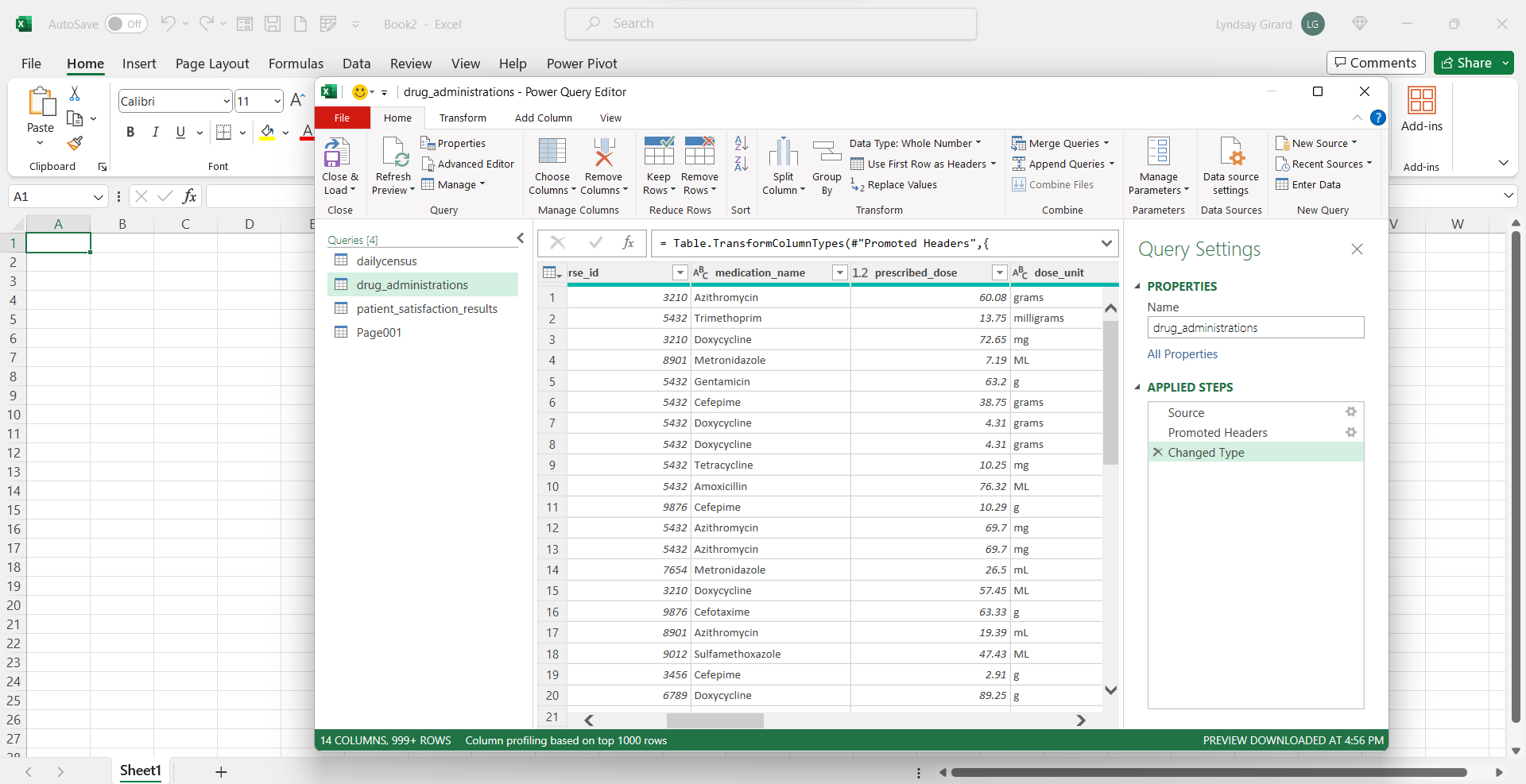This screenshot has width=1526, height=784.
Task: Click the Close & Load icon
Action: coord(337,152)
